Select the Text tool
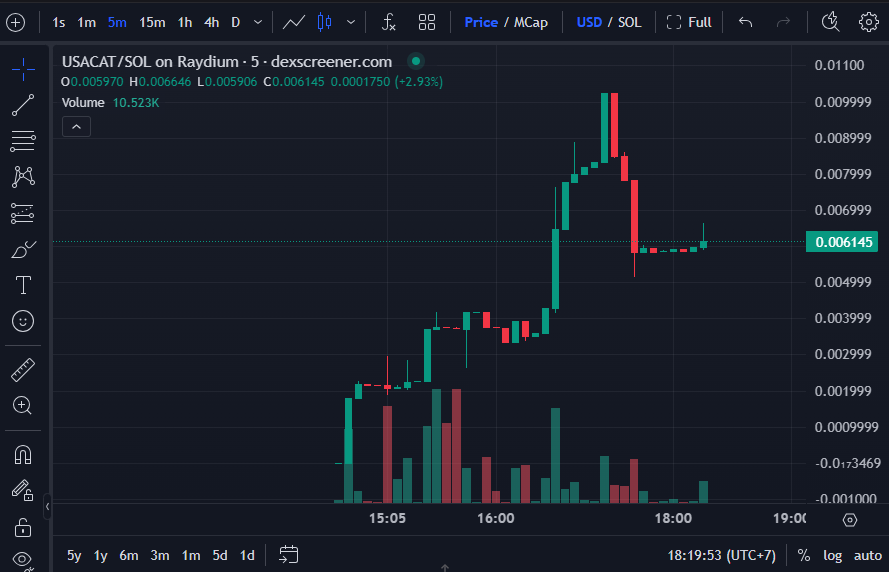889x572 pixels. [23, 285]
